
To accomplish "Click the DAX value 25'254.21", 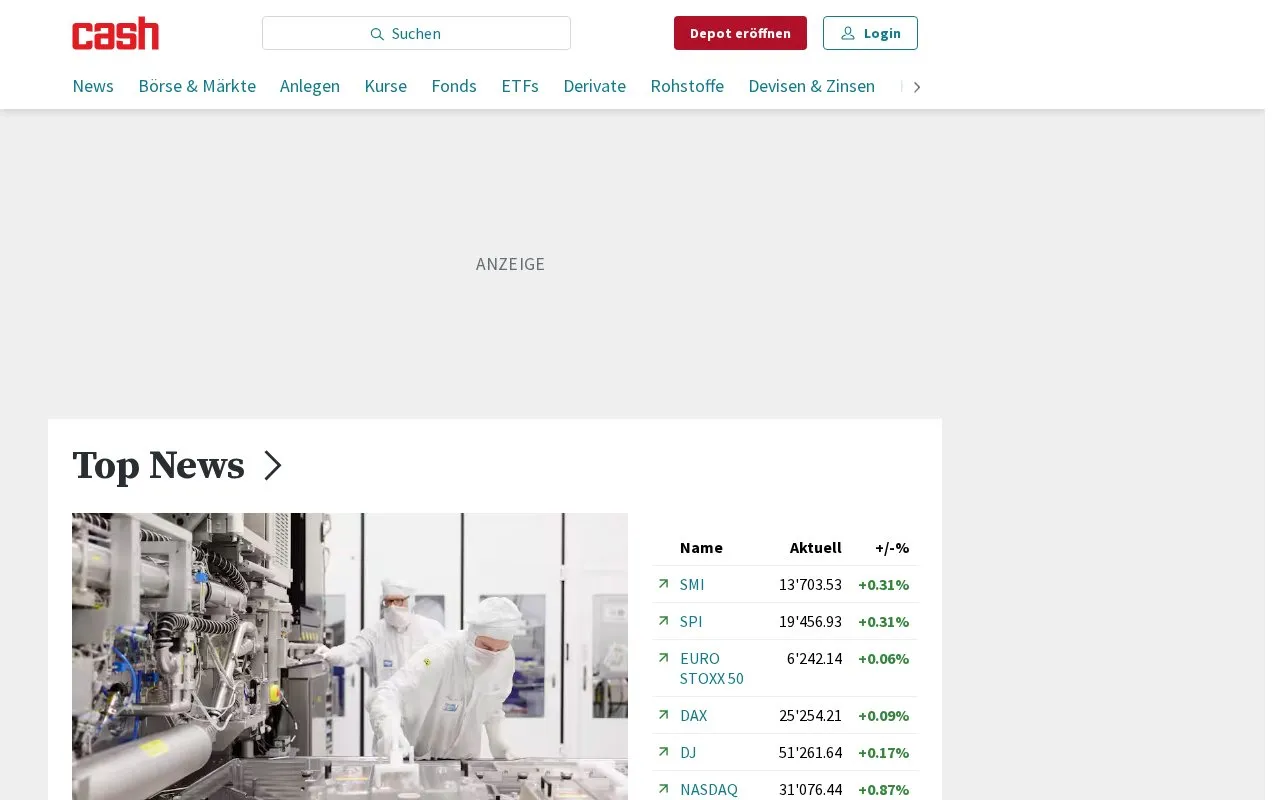I will [810, 715].
